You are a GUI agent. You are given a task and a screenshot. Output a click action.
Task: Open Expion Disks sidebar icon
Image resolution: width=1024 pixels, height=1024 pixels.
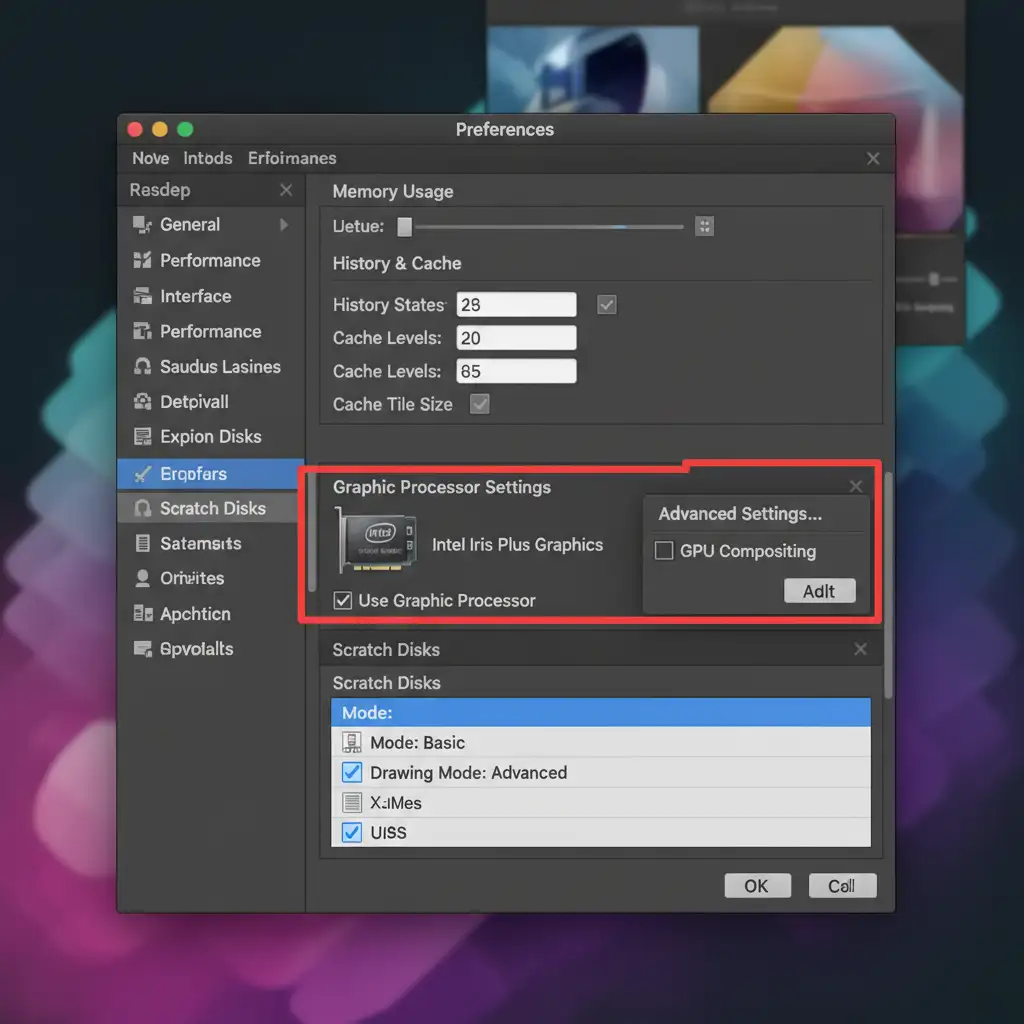142,437
